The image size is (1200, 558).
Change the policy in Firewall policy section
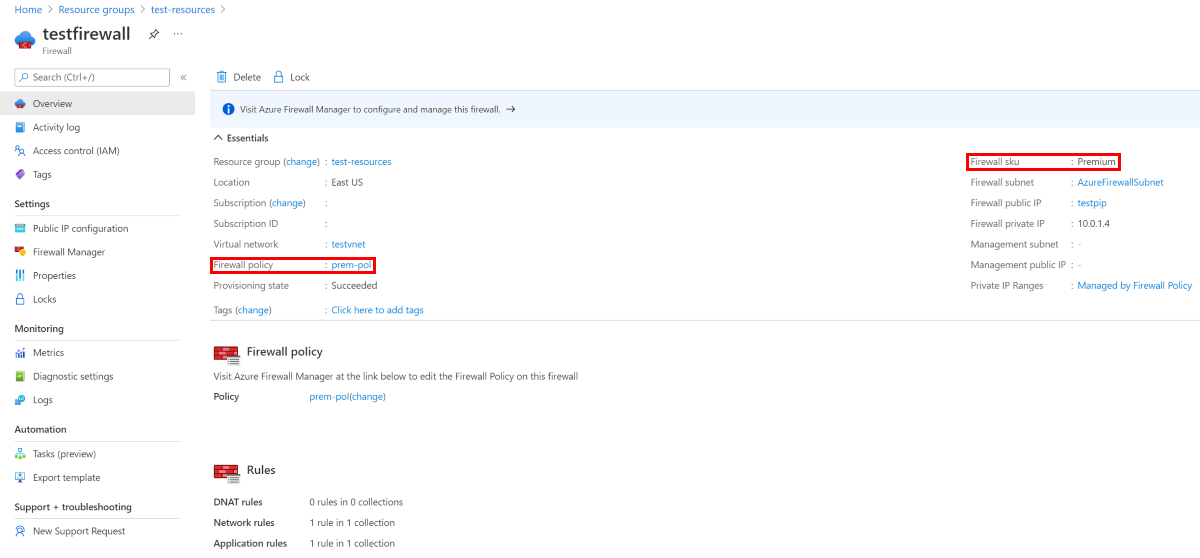367,397
